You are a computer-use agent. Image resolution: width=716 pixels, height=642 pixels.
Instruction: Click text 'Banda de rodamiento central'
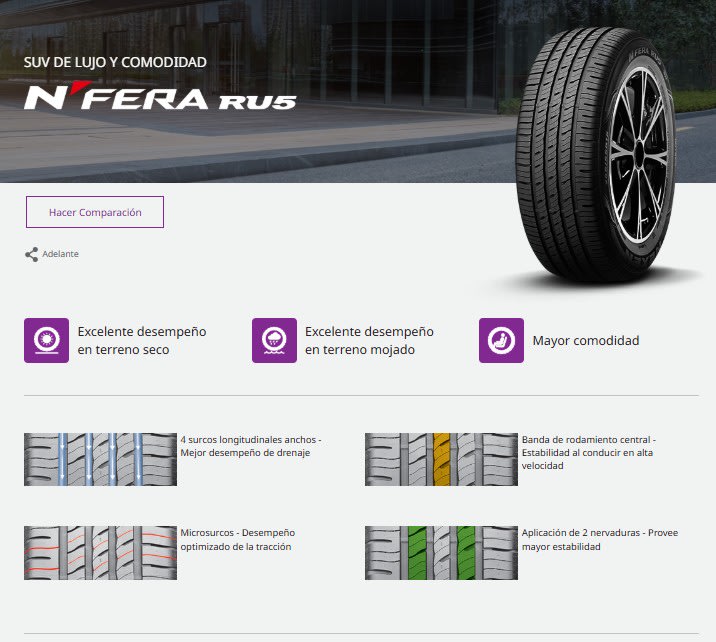pyautogui.click(x=586, y=440)
